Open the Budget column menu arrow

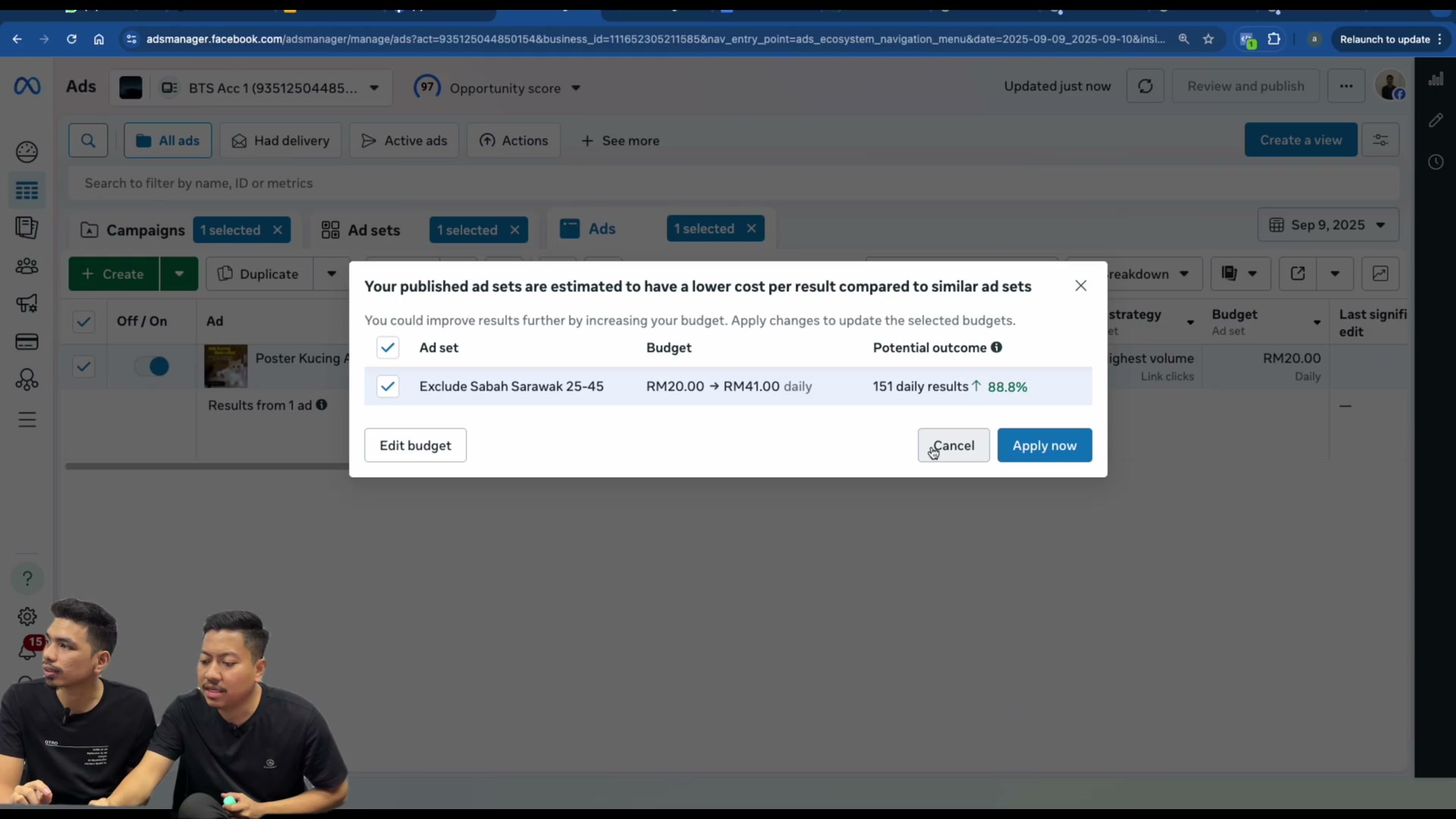[1317, 322]
